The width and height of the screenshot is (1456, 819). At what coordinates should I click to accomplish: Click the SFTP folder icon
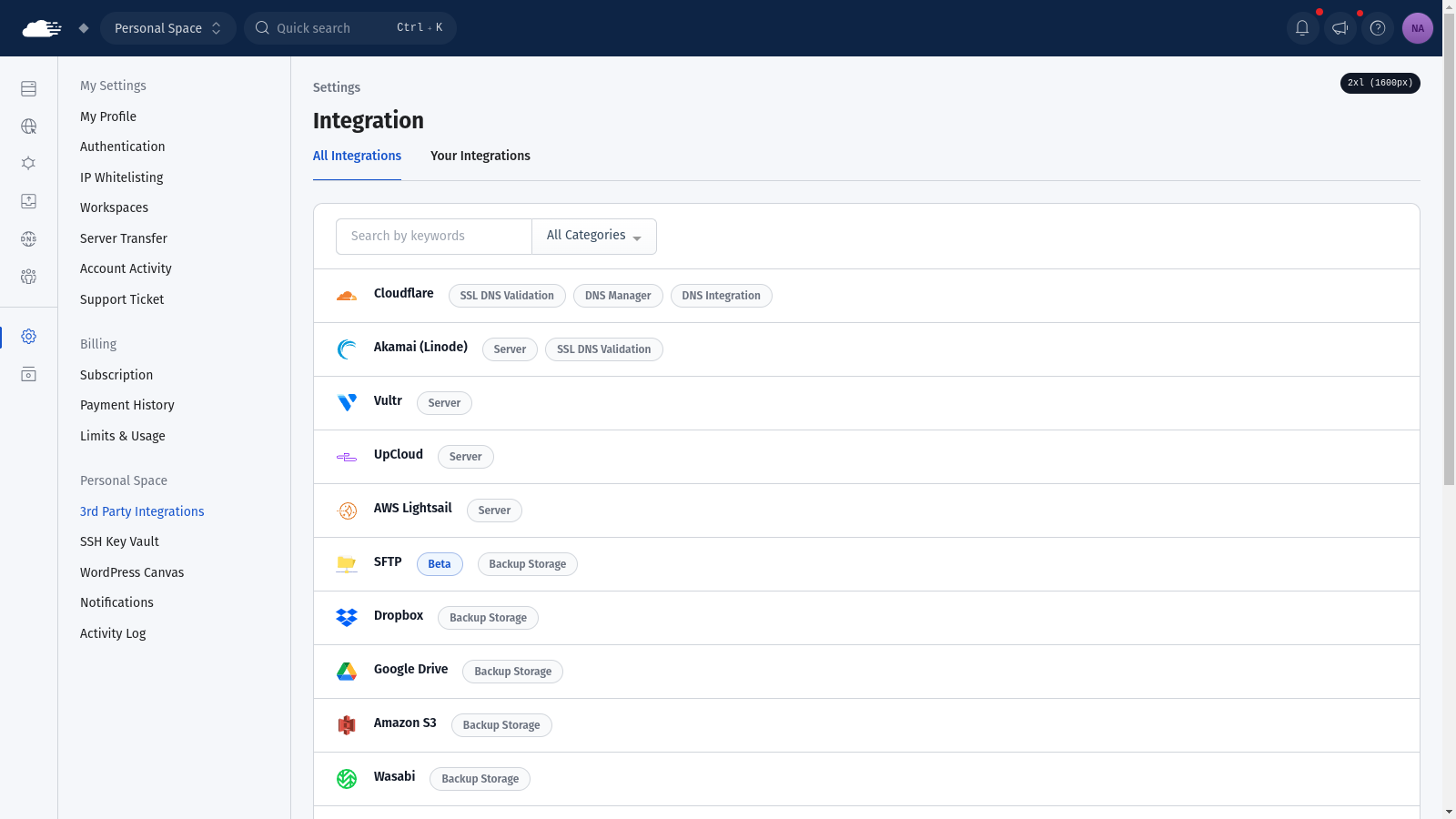pyautogui.click(x=347, y=564)
